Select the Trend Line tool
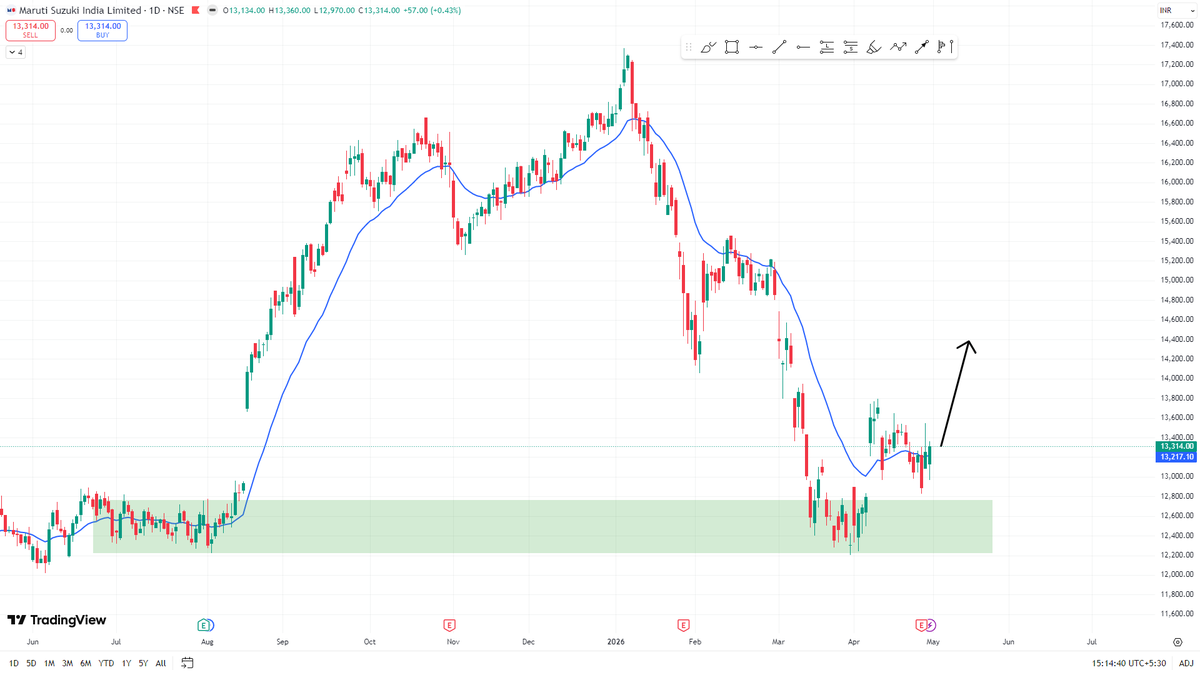1200x675 pixels. [779, 47]
